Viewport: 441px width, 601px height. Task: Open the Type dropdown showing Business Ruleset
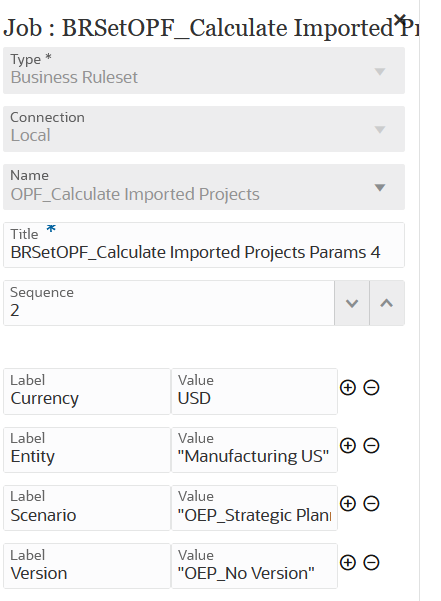click(204, 71)
